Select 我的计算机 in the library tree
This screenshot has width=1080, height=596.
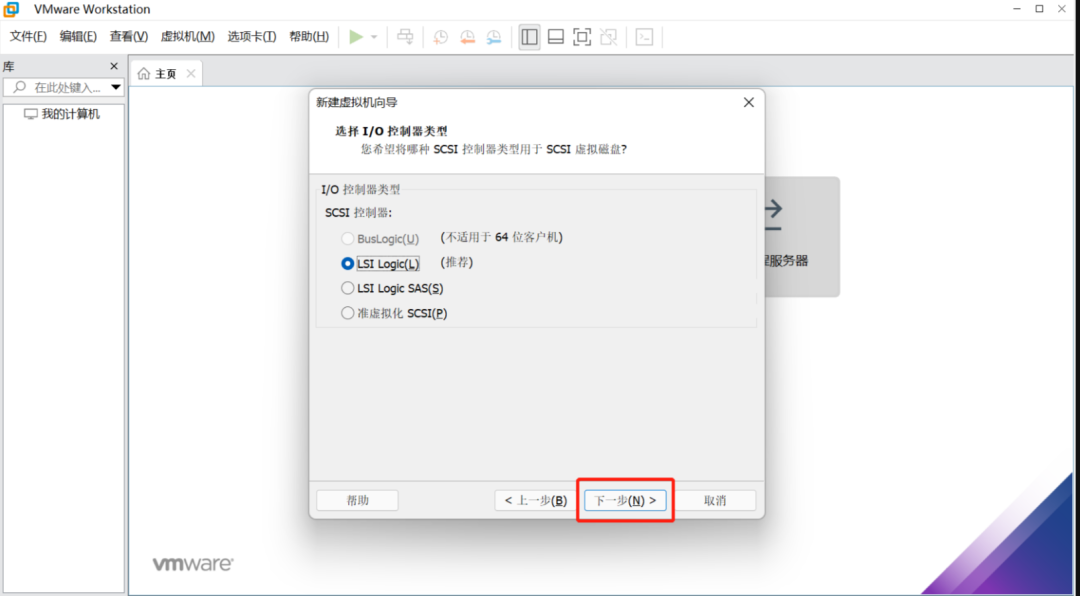pyautogui.click(x=63, y=114)
